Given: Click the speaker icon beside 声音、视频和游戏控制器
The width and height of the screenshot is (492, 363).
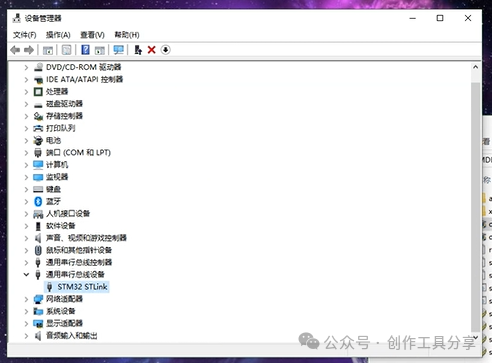Looking at the screenshot, I should (38, 238).
